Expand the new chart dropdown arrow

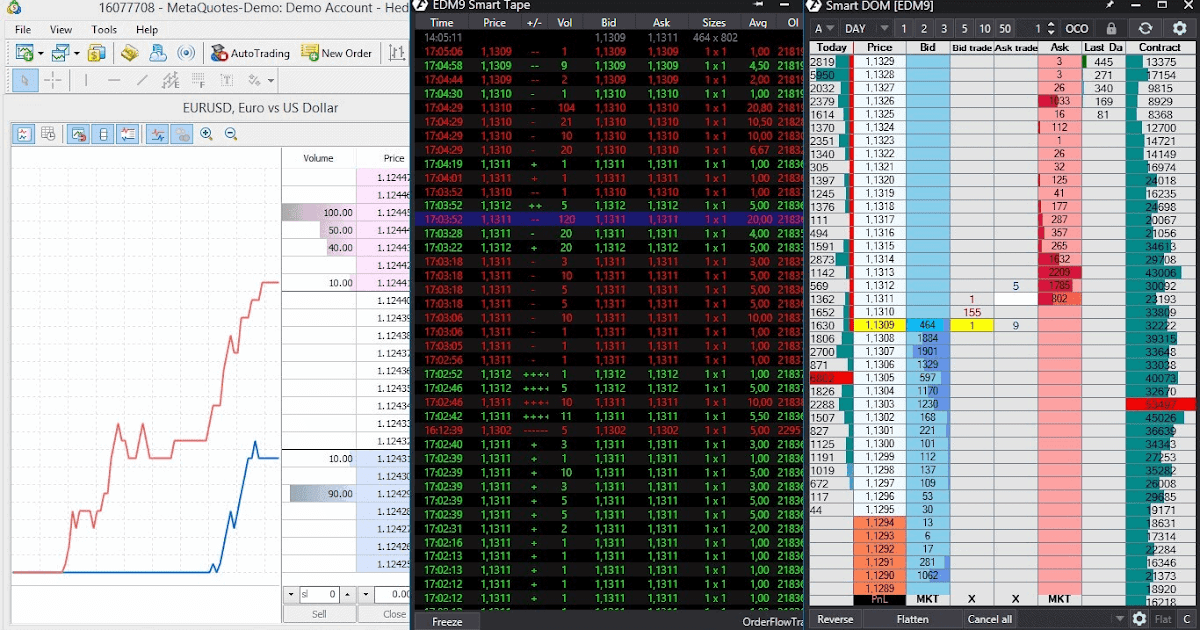click(41, 53)
